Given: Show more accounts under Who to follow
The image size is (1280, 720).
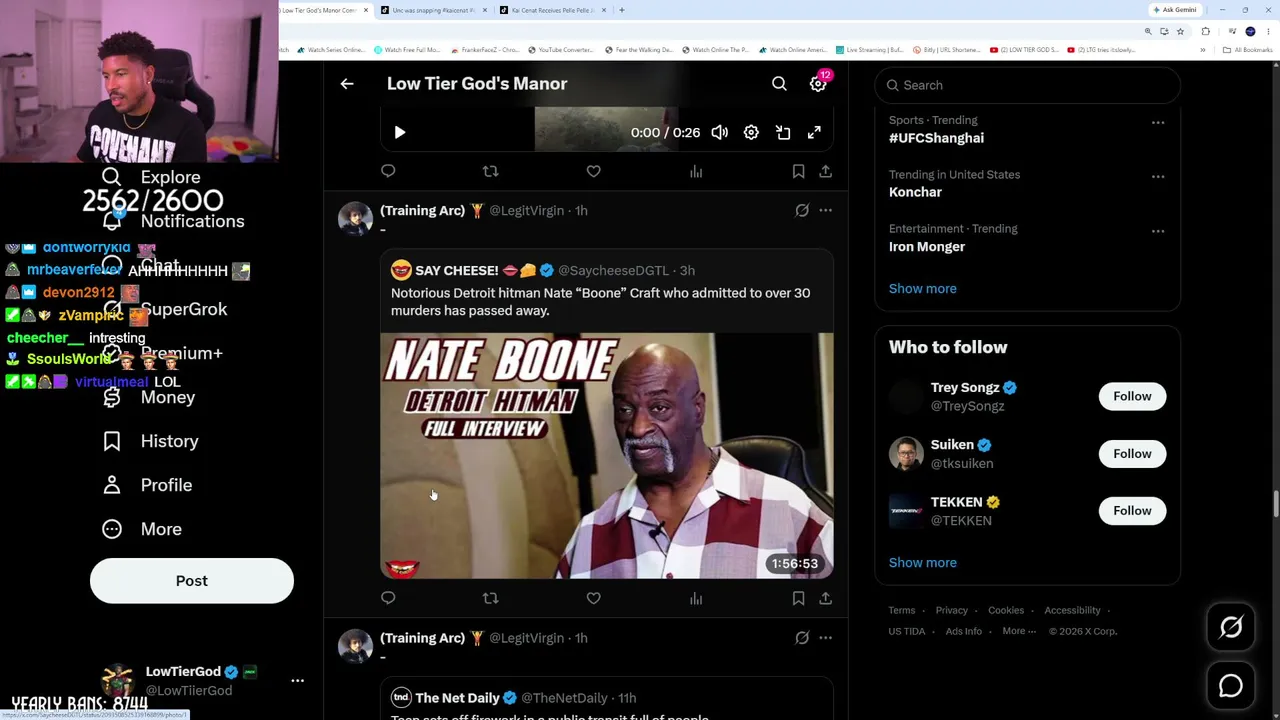Looking at the screenshot, I should [x=922, y=563].
